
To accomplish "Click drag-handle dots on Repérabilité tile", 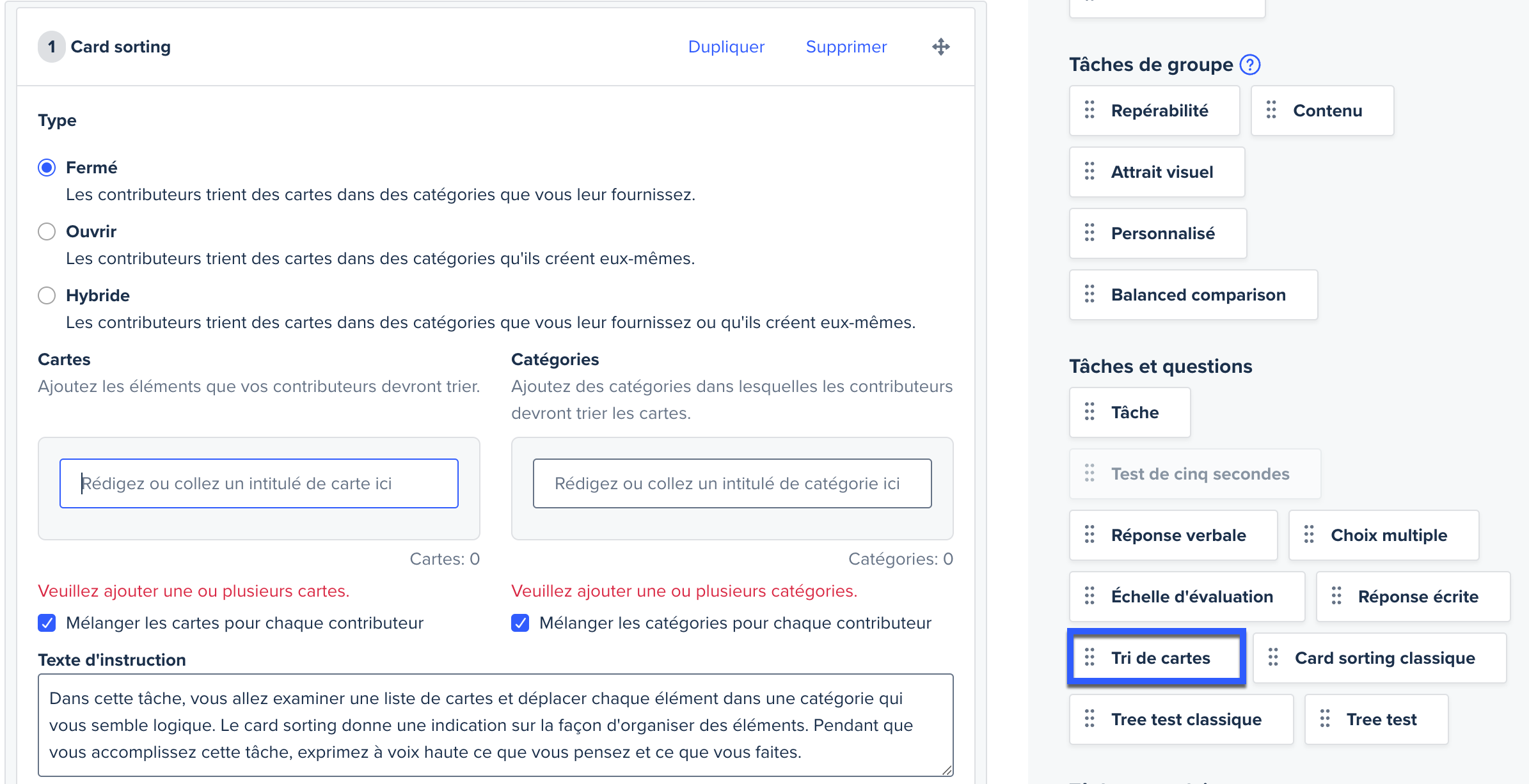I will tap(1089, 110).
